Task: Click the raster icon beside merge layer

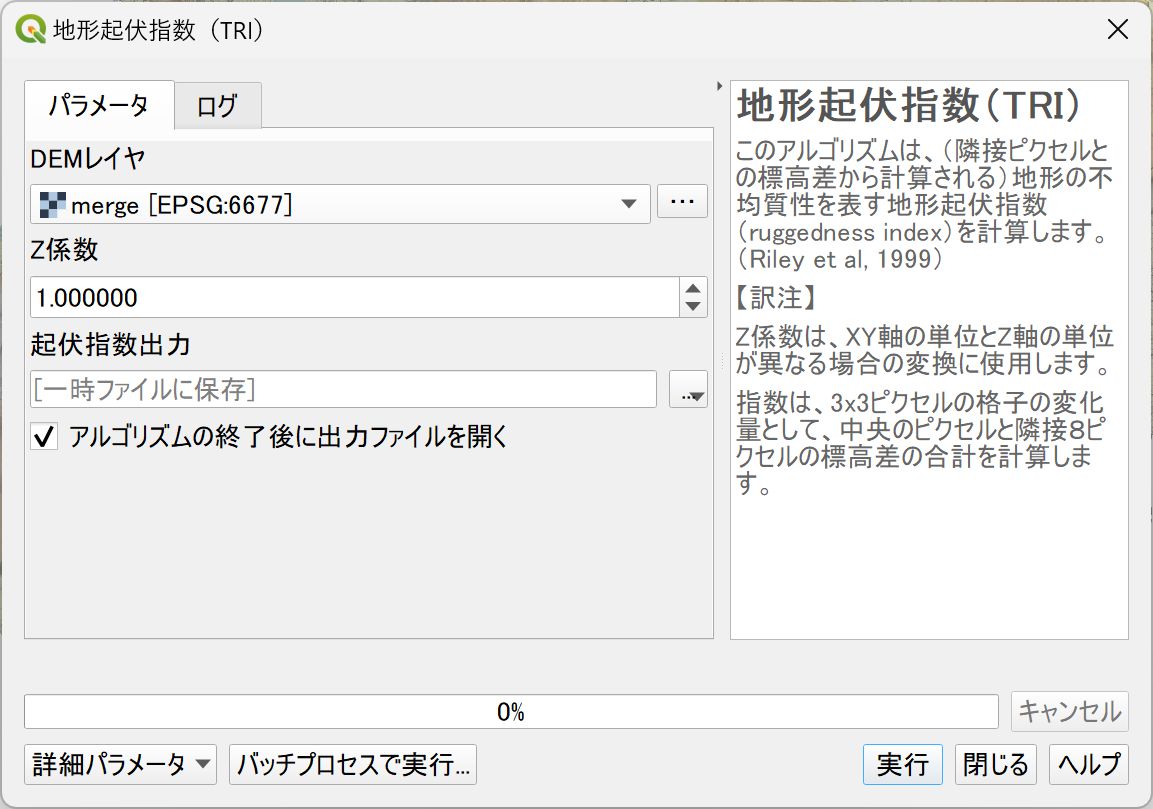Action: 52,204
